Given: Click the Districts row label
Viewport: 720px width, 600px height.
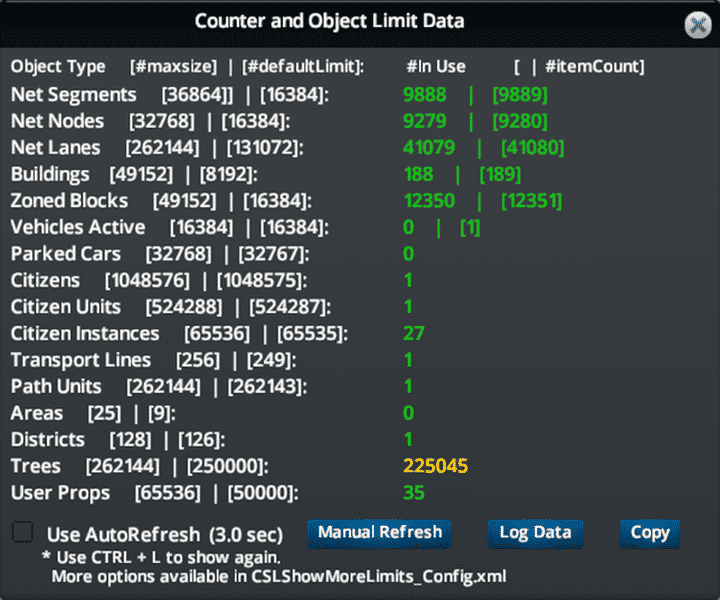Looking at the screenshot, I should pyautogui.click(x=47, y=439).
